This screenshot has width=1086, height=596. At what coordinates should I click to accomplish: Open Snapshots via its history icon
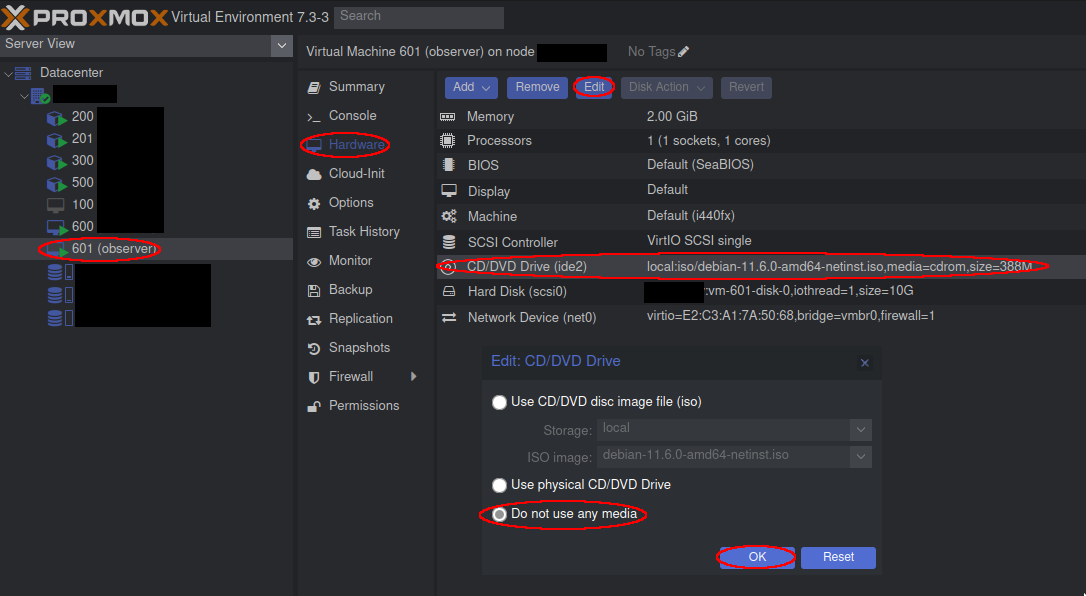coord(314,348)
